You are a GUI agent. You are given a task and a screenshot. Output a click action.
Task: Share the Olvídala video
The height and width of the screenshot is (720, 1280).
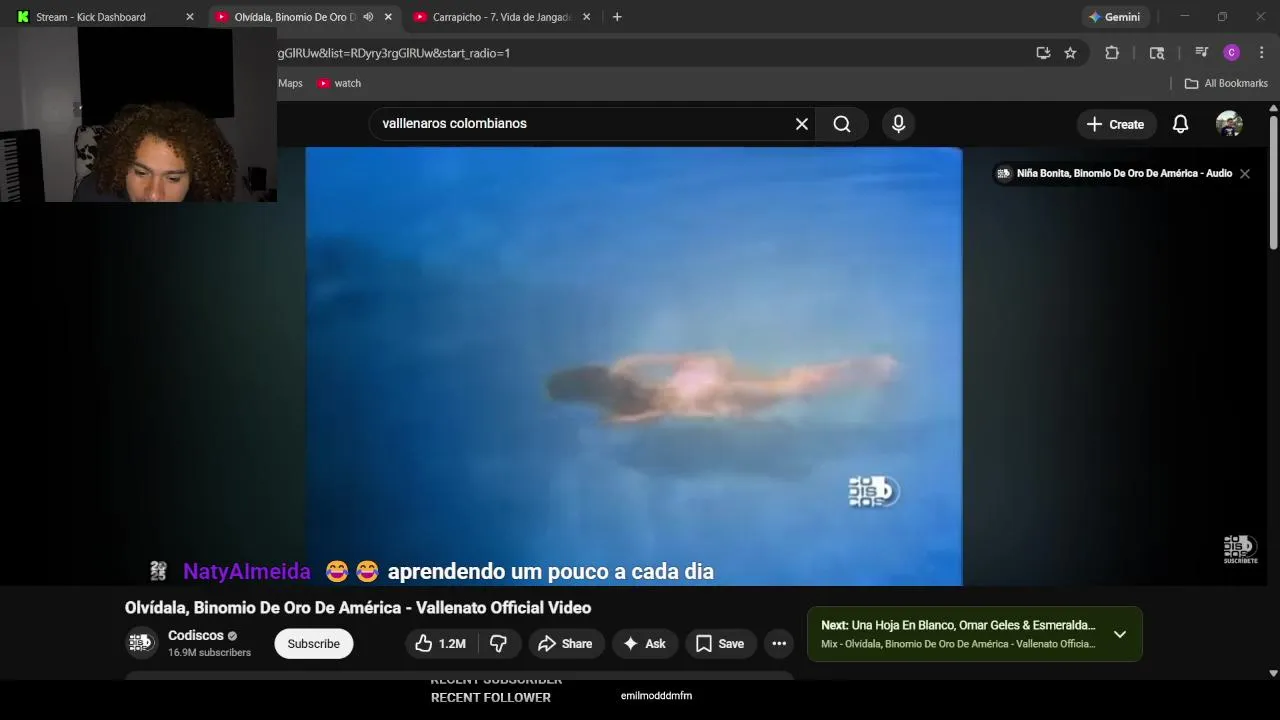pyautogui.click(x=565, y=644)
